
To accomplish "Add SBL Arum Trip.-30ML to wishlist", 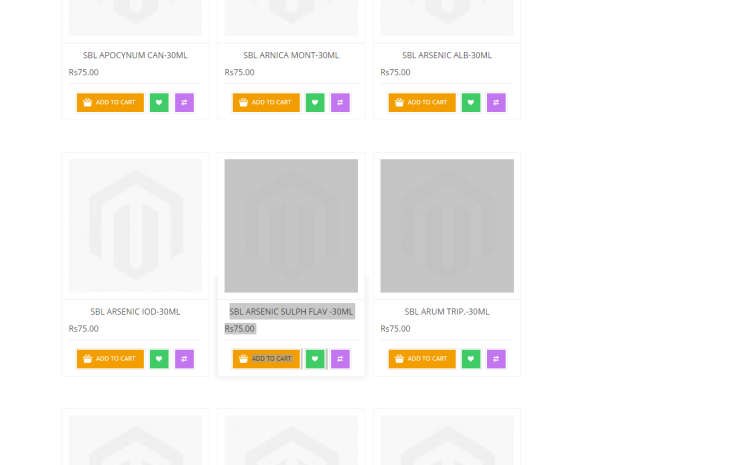I will click(471, 358).
